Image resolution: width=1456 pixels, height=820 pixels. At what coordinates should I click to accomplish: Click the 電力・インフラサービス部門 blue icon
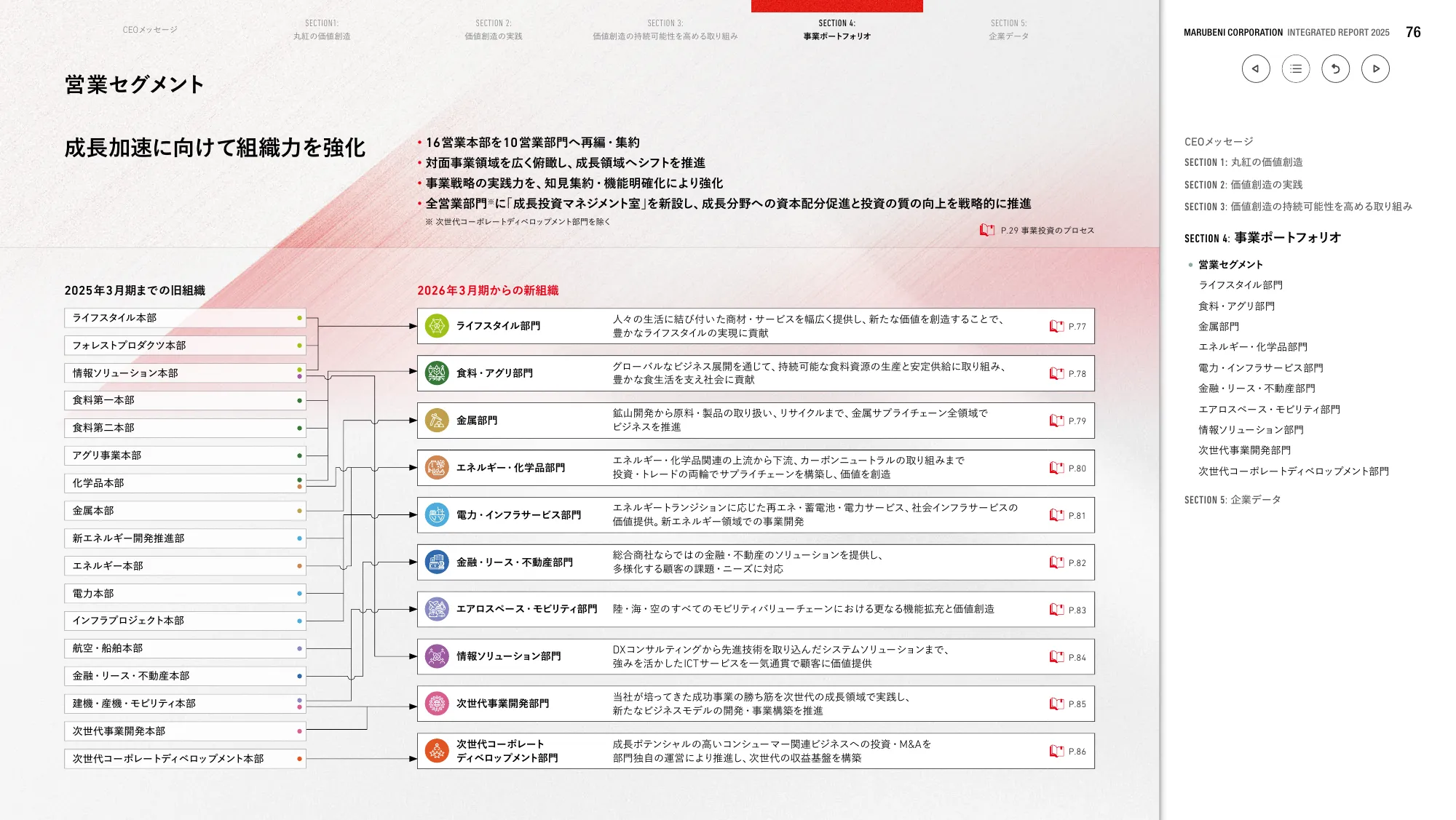(436, 514)
